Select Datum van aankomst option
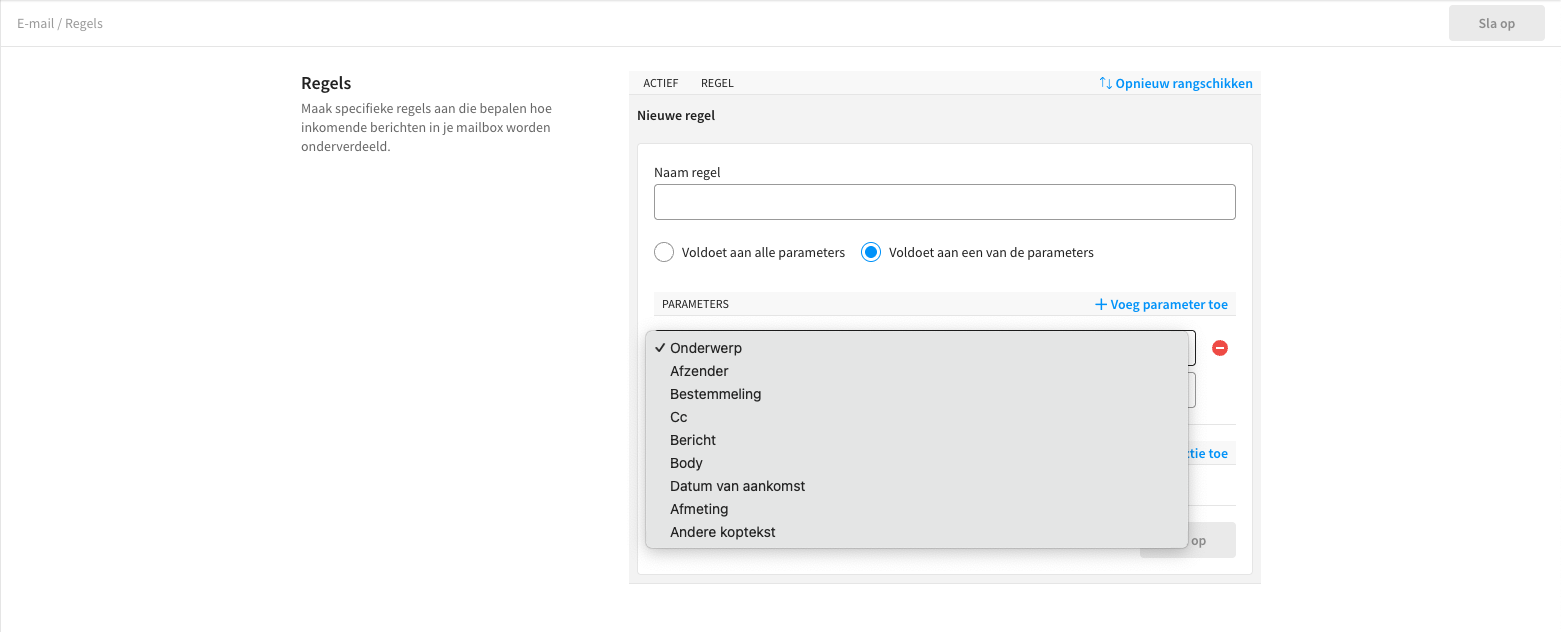Image resolution: width=1561 pixels, height=632 pixels. [737, 486]
